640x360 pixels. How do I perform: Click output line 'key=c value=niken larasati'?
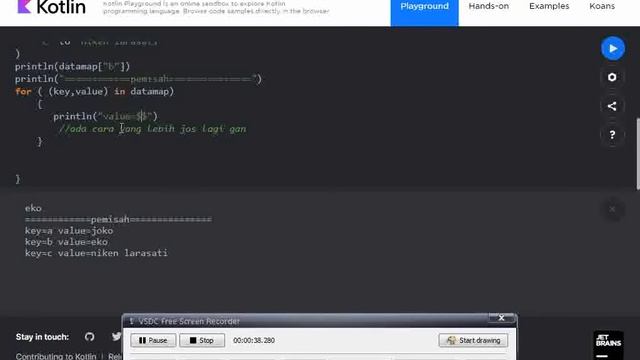pyautogui.click(x=96, y=253)
